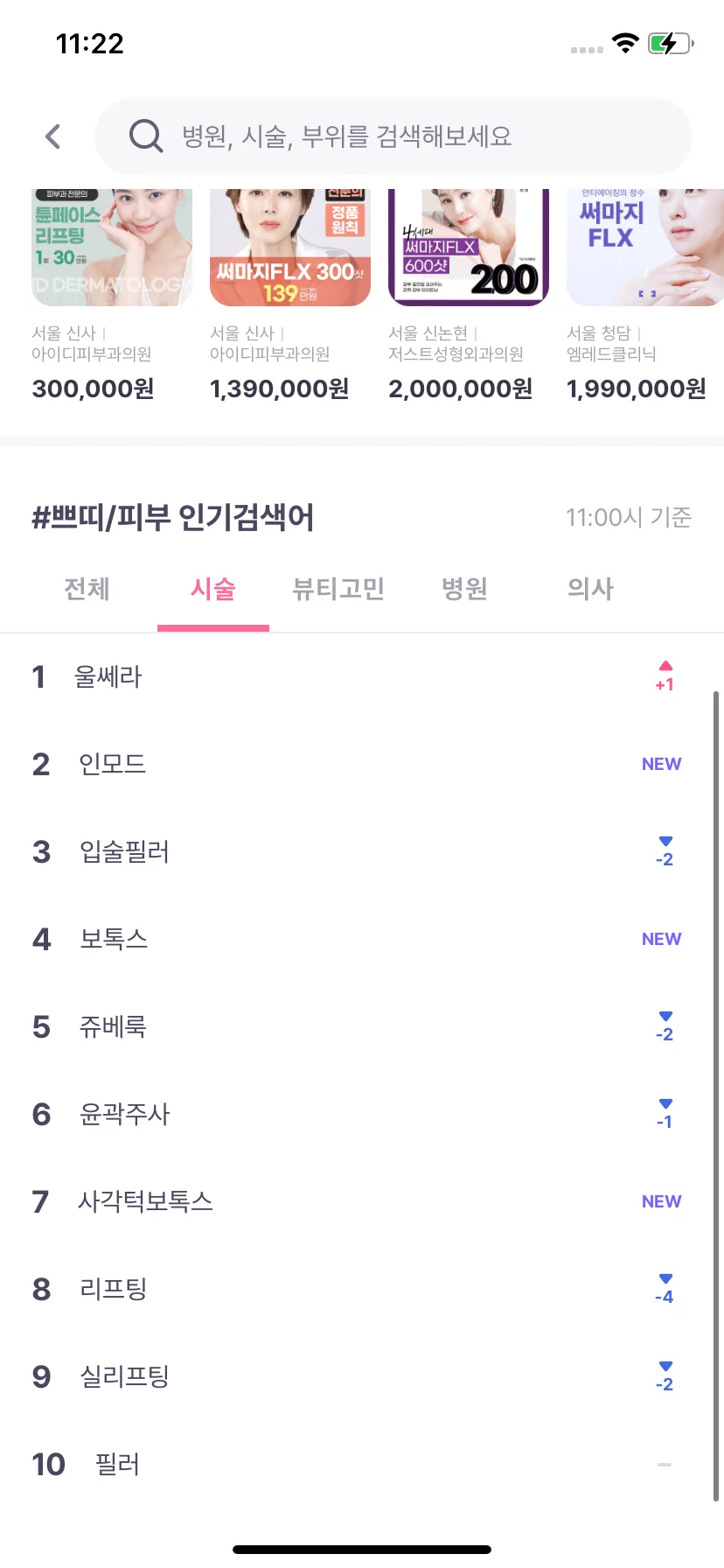Switch to the 전체 tab
Image resolution: width=724 pixels, height=1568 pixels.
[87, 589]
